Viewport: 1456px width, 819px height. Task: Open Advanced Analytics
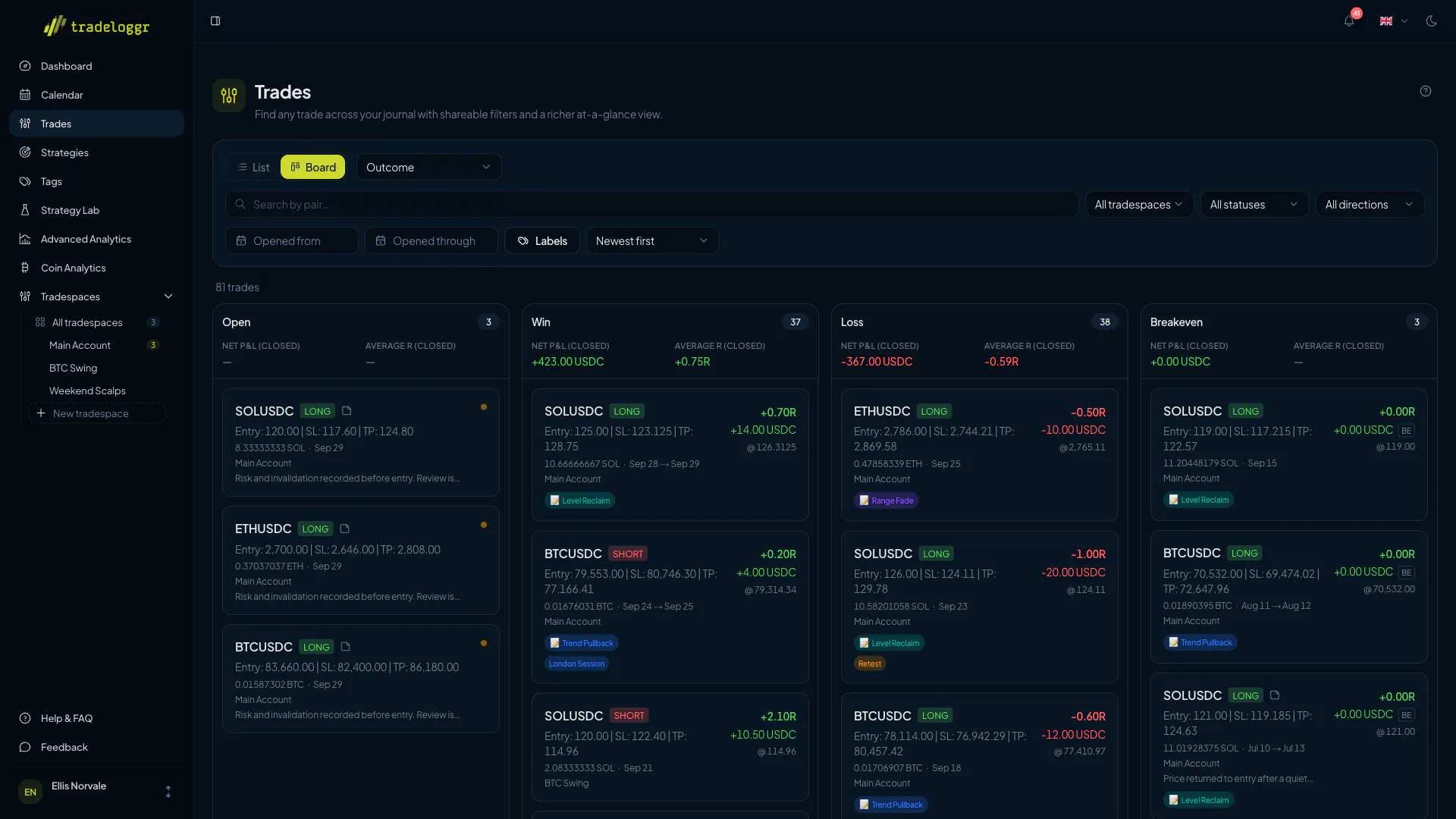click(x=96, y=239)
